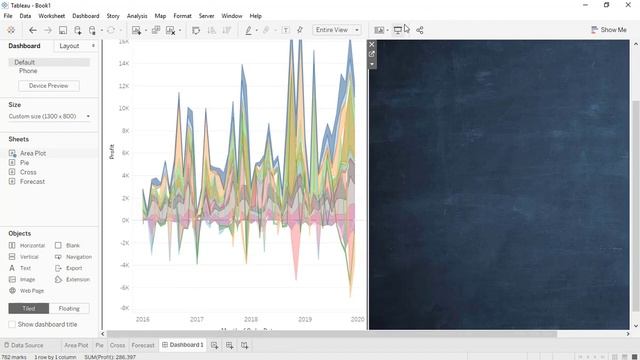The height and width of the screenshot is (360, 640).
Task: Remove the image object with X
Action: 371,44
